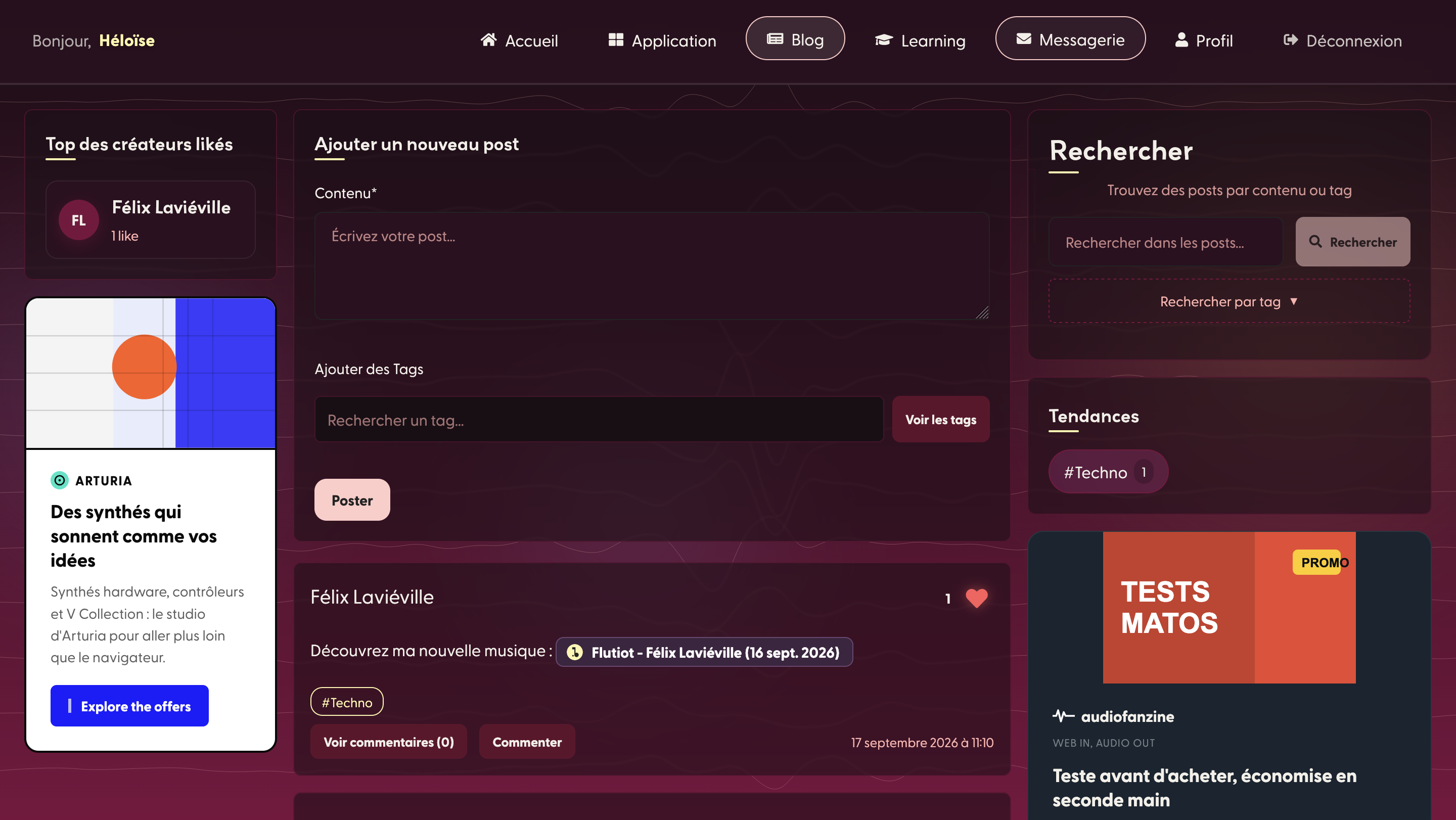Click the audiofanzine waveform logo
This screenshot has width=1456, height=820.
pos(1063,716)
